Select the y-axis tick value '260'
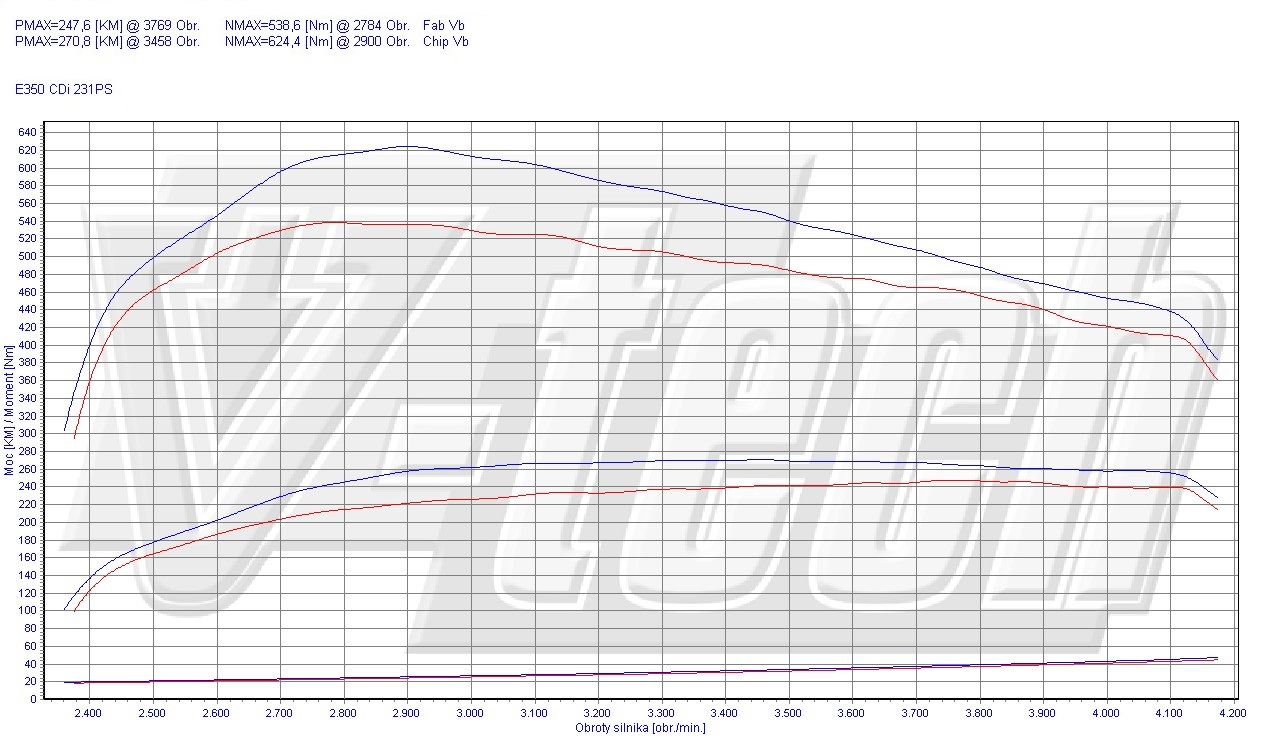Image resolution: width=1264 pixels, height=751 pixels. (27, 469)
